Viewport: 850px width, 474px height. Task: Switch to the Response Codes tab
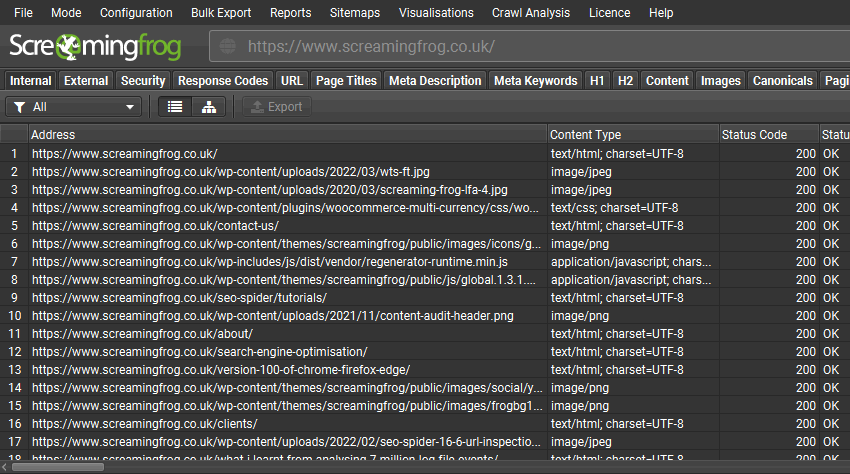pyautogui.click(x=223, y=81)
